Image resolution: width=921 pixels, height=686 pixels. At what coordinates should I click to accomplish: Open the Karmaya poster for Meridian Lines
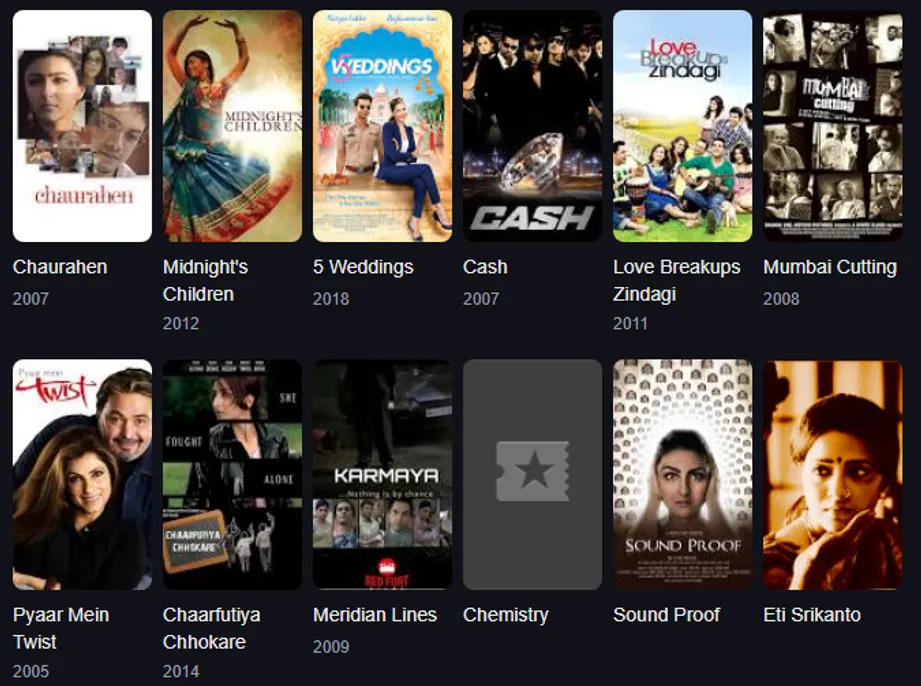click(x=382, y=475)
